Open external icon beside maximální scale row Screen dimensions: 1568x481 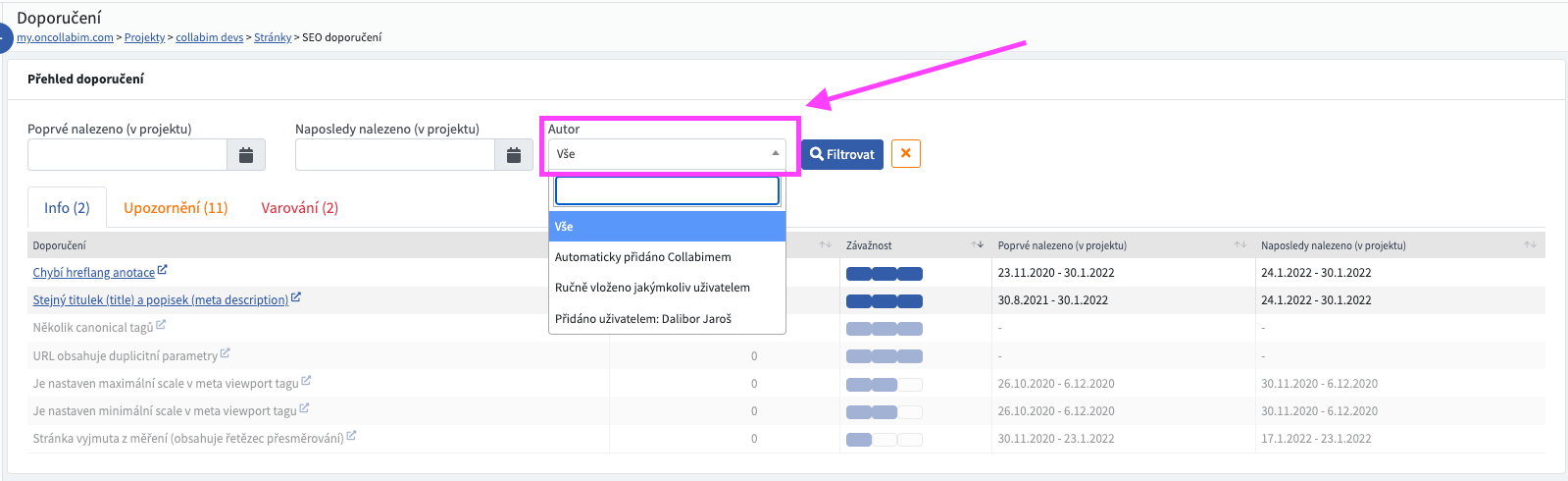pyautogui.click(x=306, y=381)
